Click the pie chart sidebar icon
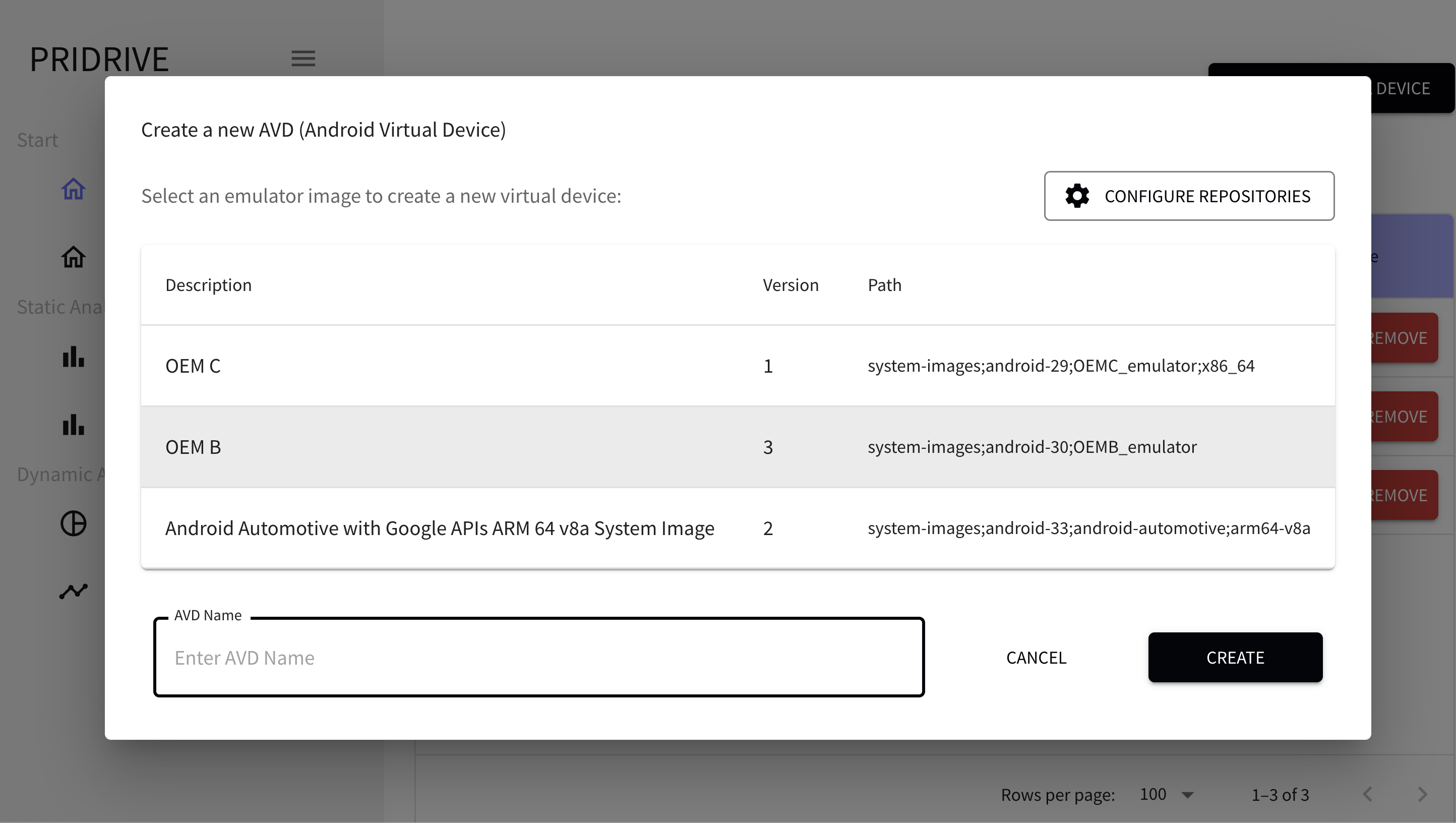 pyautogui.click(x=74, y=523)
